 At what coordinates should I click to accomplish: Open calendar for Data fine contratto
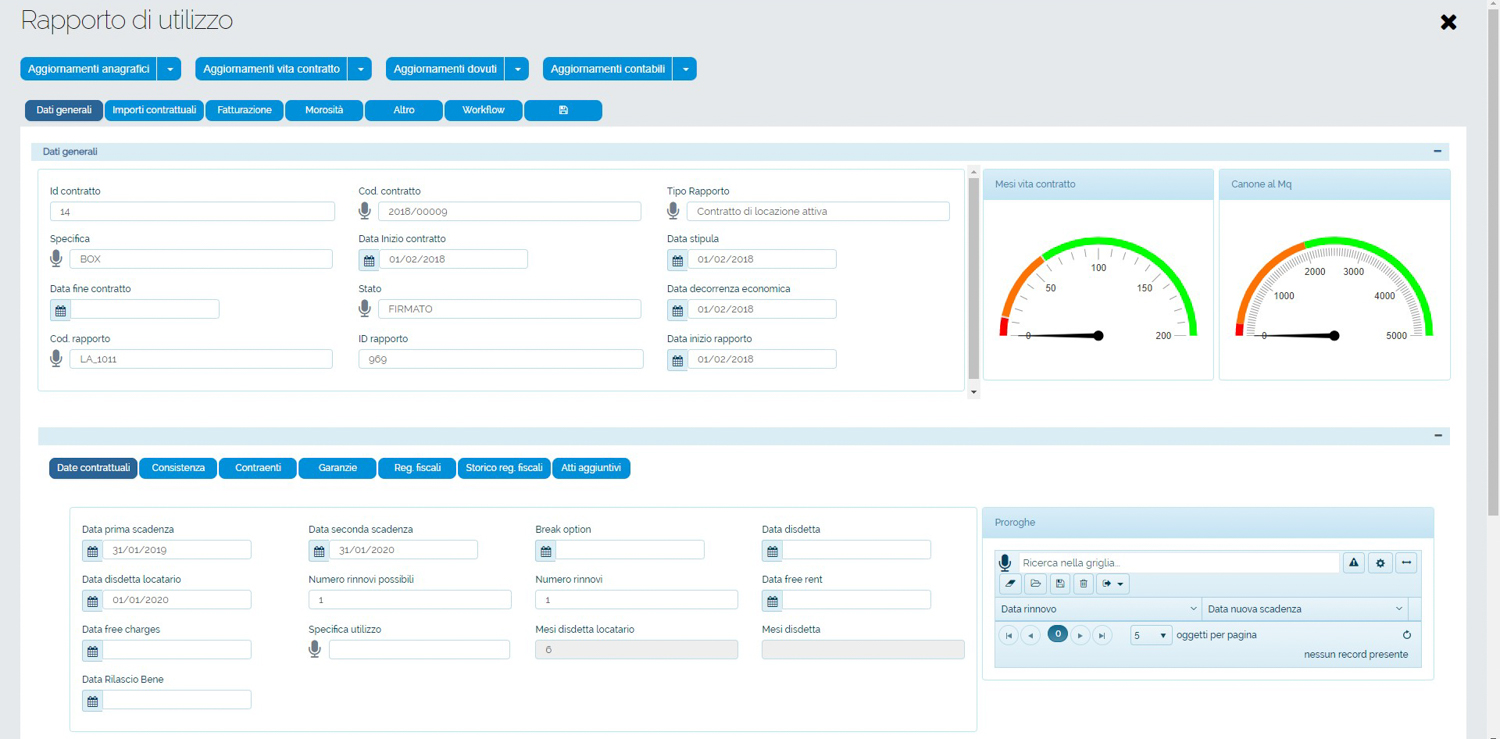(61, 310)
